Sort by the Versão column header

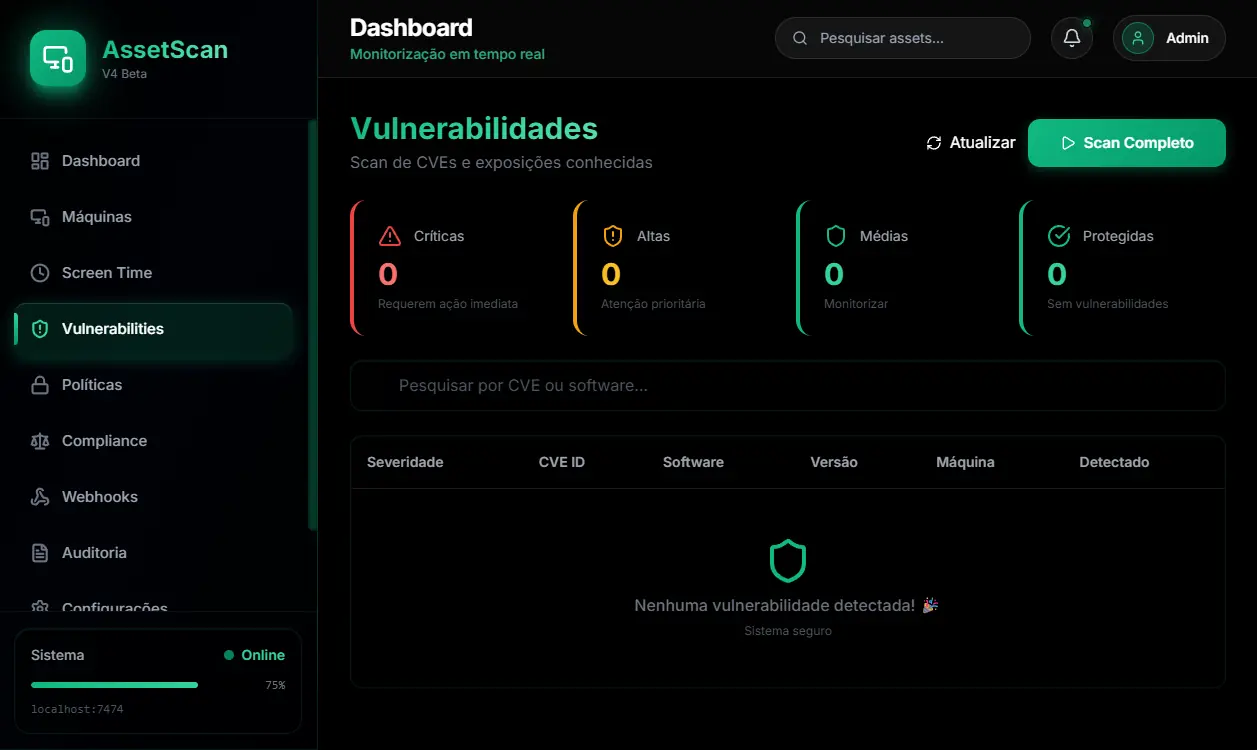[834, 462]
